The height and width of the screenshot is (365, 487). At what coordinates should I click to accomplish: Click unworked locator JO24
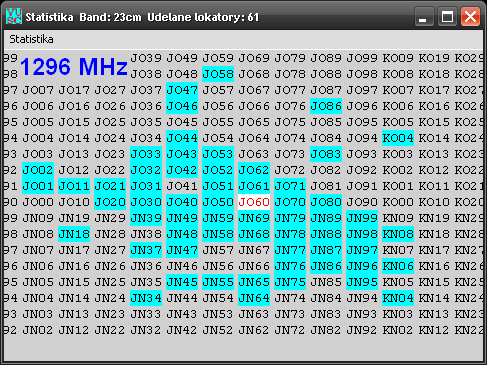[110, 138]
